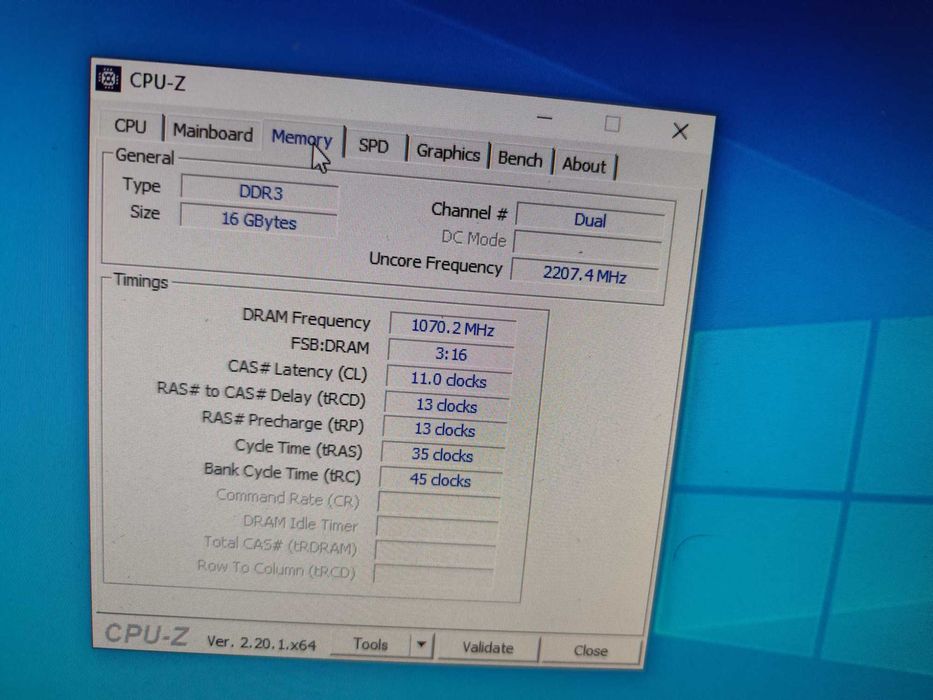The width and height of the screenshot is (933, 700).
Task: Click the tRCD 13 clocks value
Action: (x=446, y=405)
